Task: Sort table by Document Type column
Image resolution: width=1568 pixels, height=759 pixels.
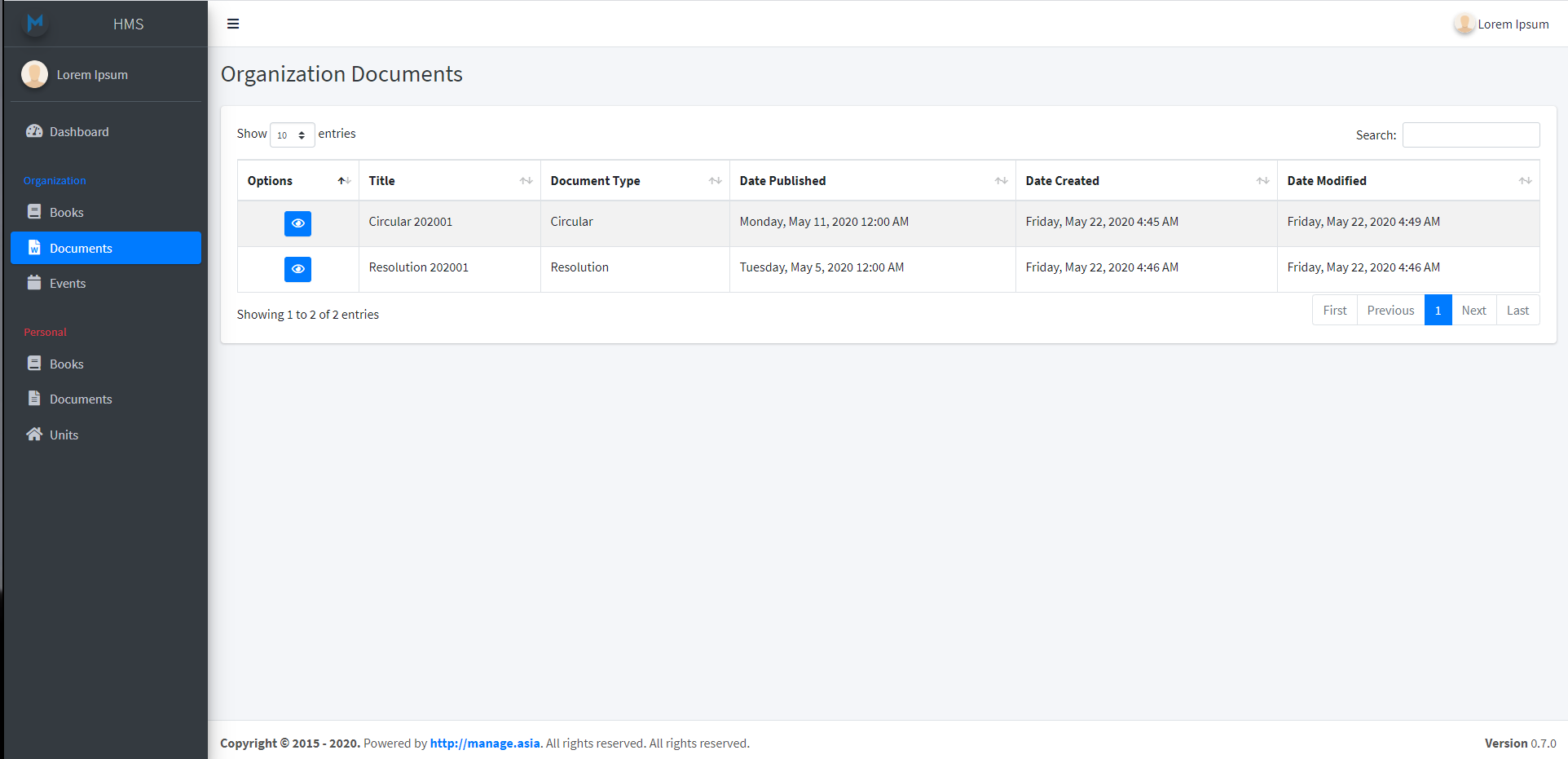Action: tap(635, 181)
